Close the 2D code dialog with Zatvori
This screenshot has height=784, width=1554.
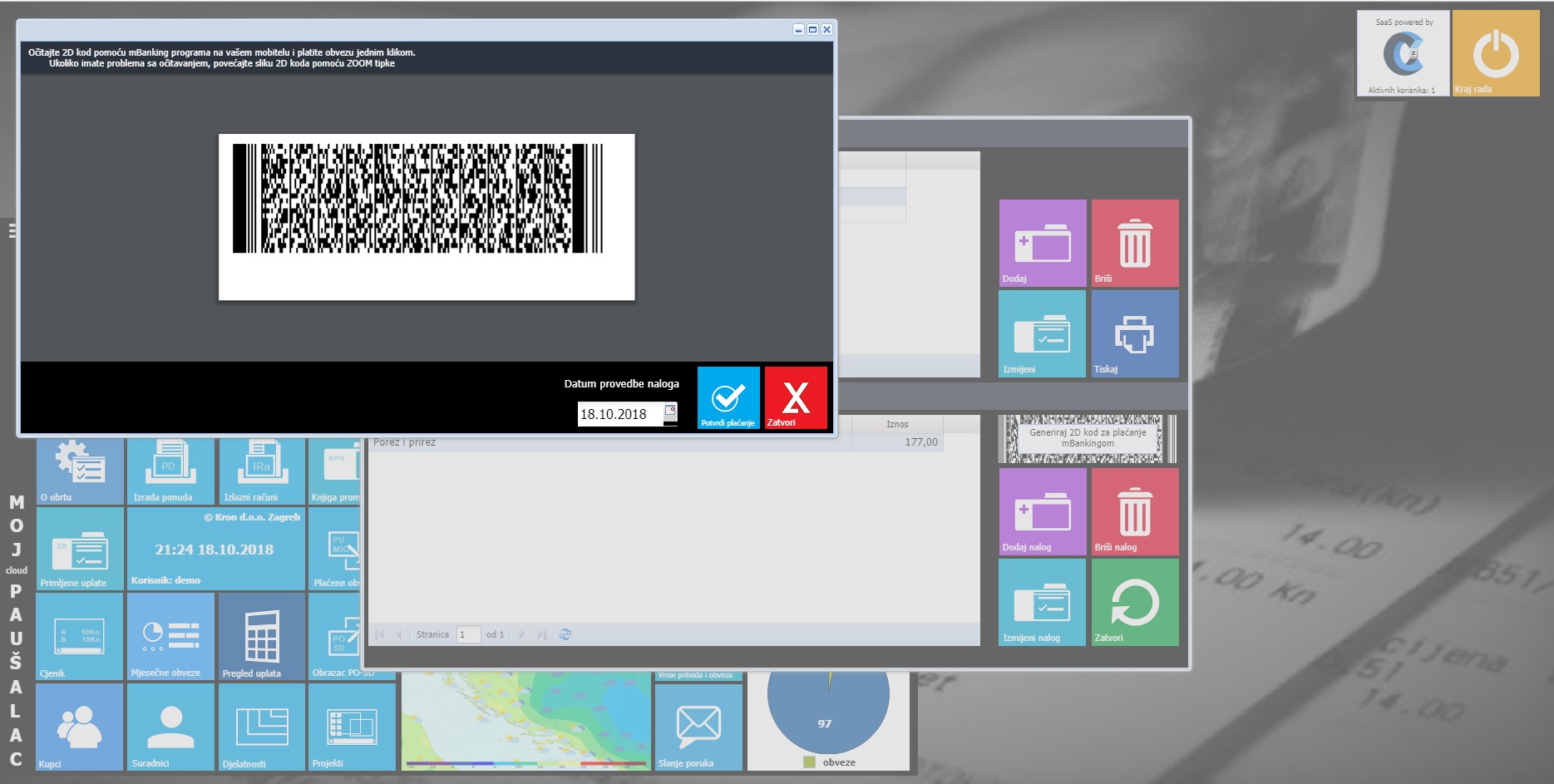pyautogui.click(x=796, y=397)
